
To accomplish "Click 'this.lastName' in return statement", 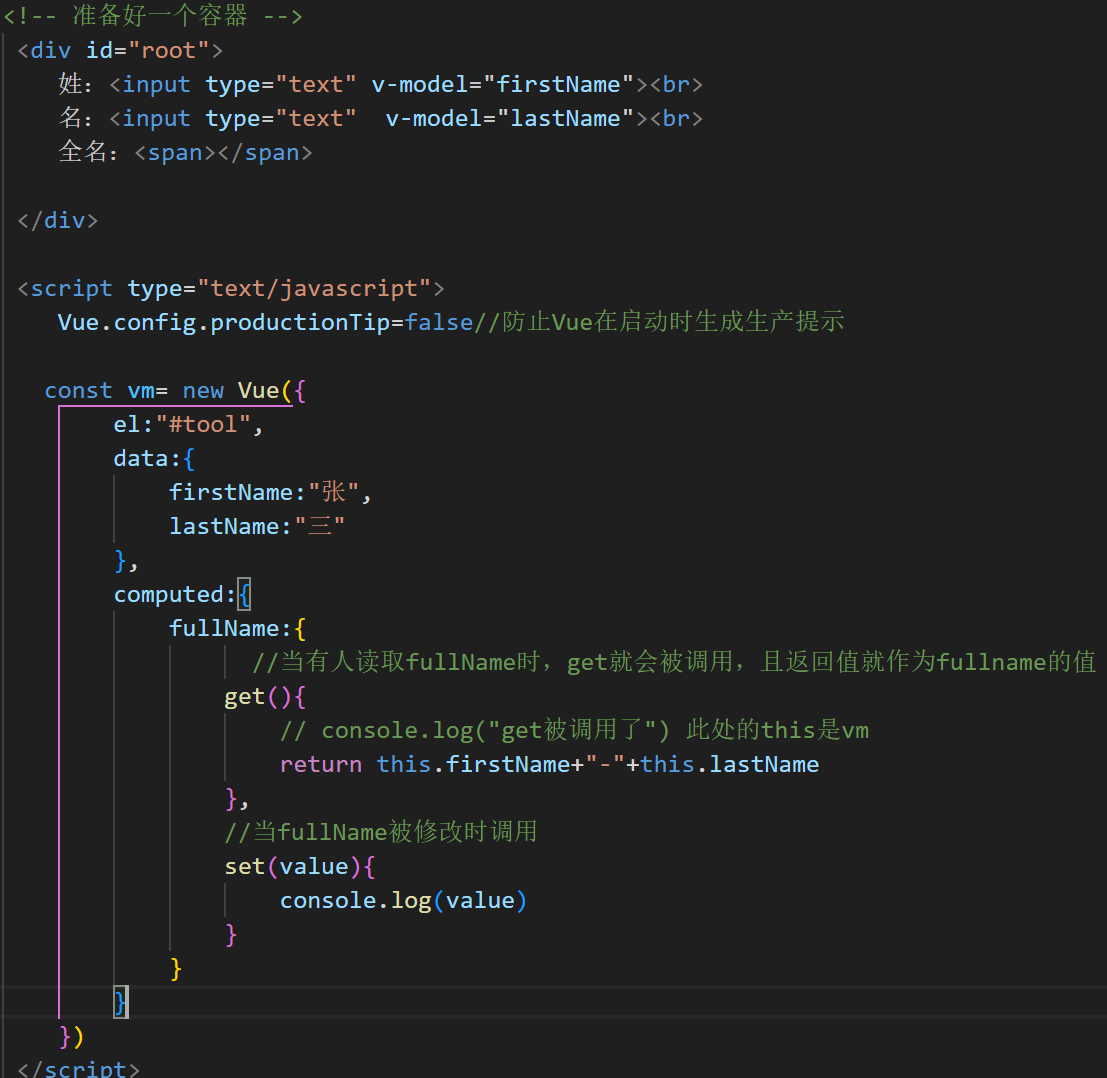I will [x=730, y=765].
